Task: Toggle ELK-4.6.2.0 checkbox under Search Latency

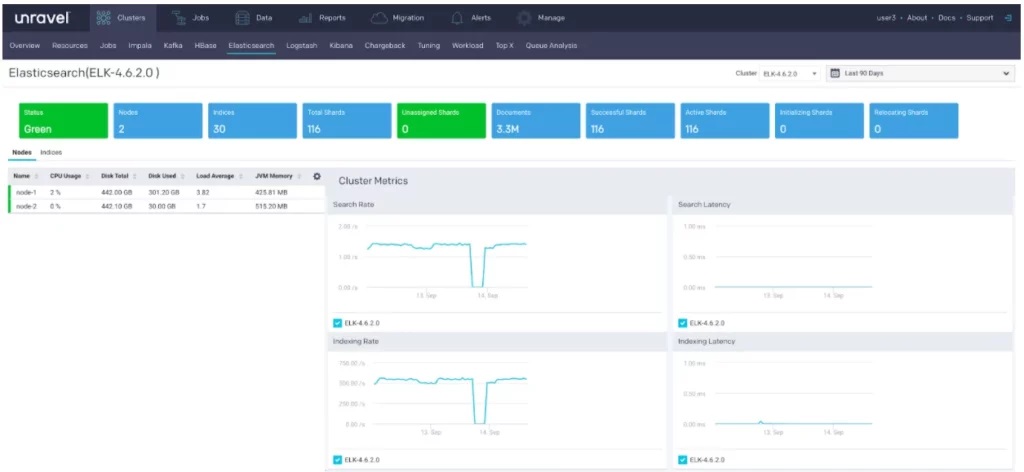Action: [x=683, y=323]
